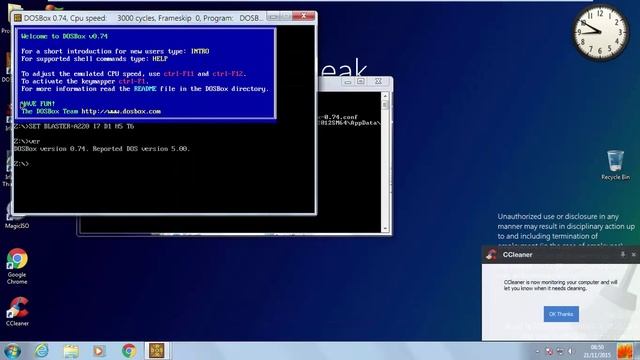Open Google Chrome desktop shortcut
This screenshot has height=360, width=640.
[17, 266]
